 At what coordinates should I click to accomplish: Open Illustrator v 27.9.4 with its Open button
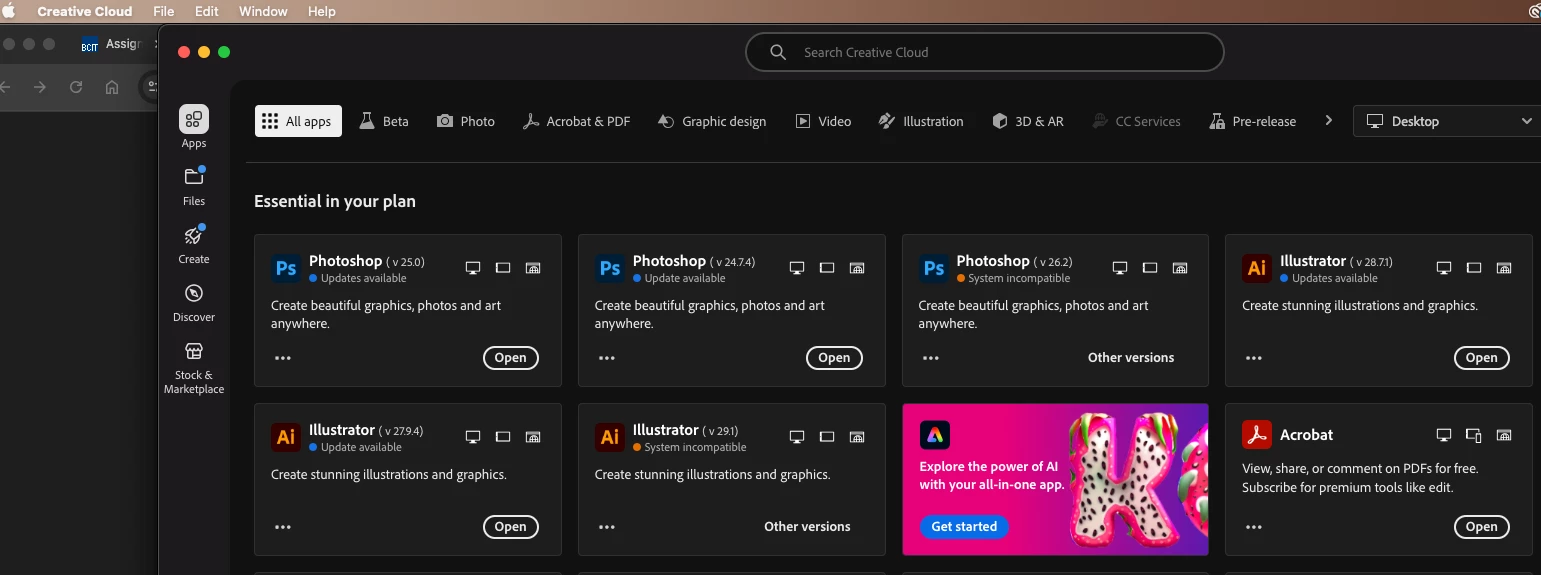tap(511, 527)
